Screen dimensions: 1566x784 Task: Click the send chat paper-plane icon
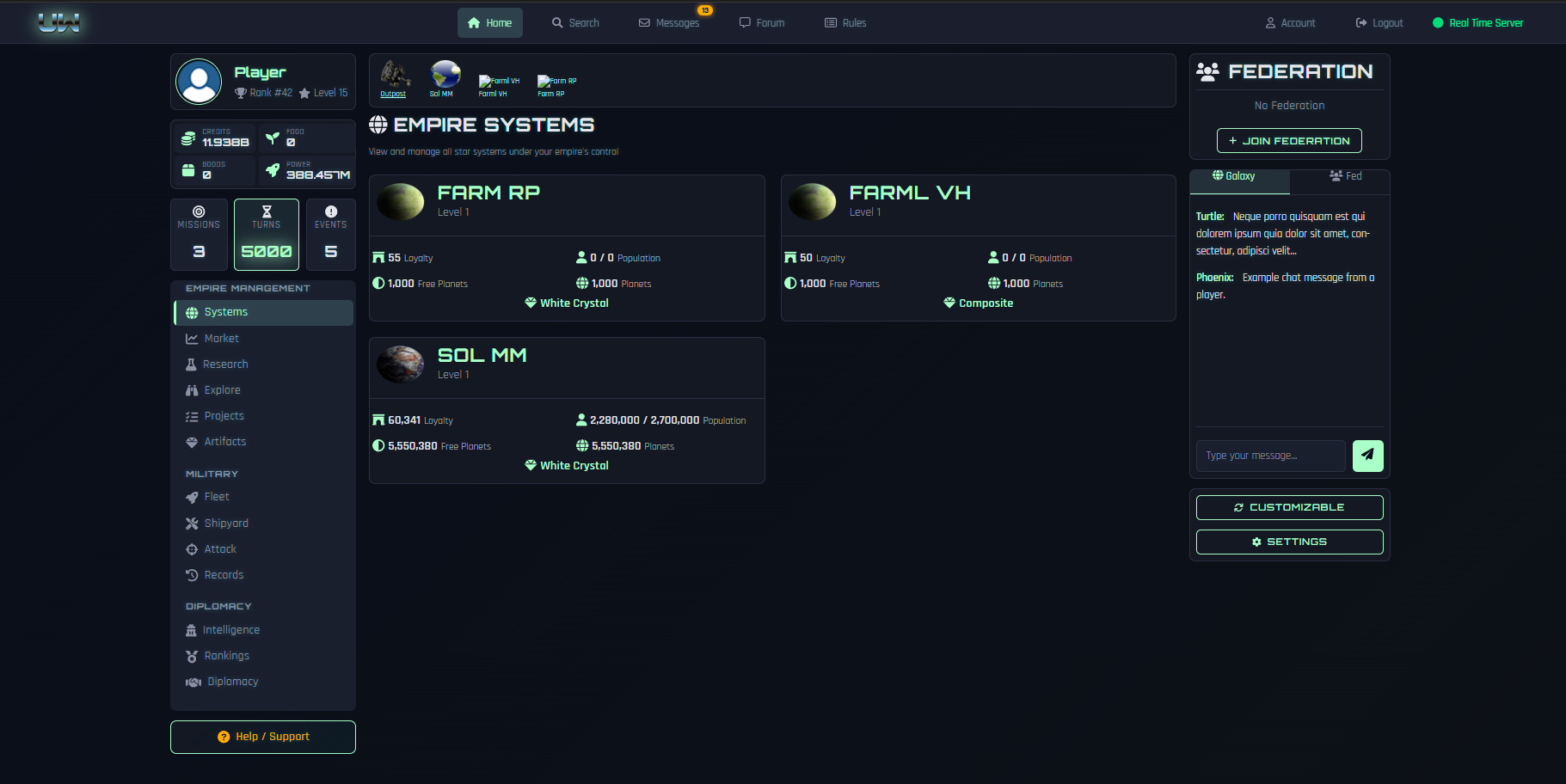click(x=1367, y=456)
